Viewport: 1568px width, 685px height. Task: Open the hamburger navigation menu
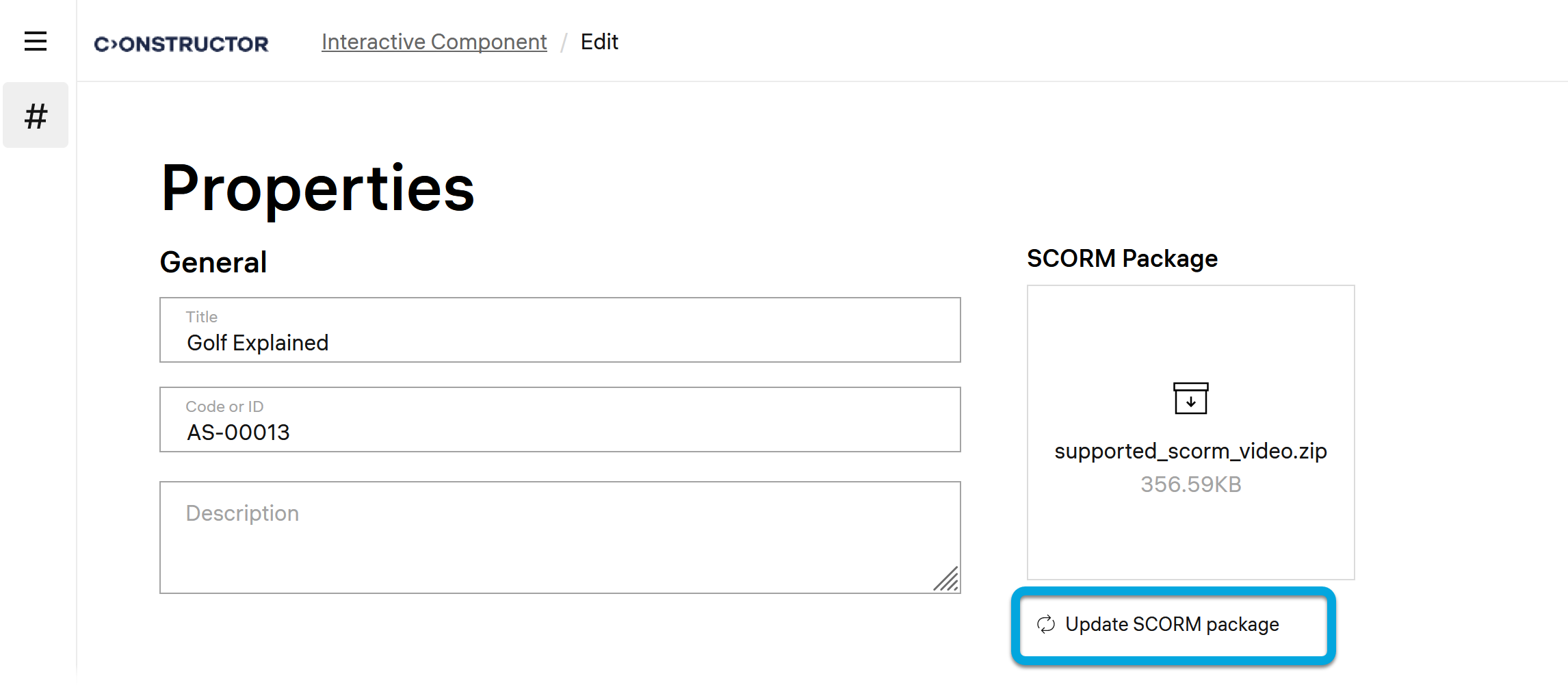[36, 41]
